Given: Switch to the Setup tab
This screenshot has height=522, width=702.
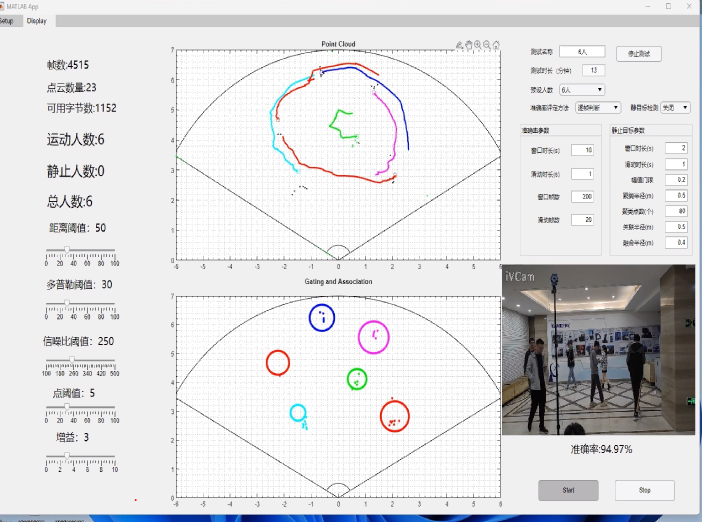Looking at the screenshot, I should coord(7,20).
